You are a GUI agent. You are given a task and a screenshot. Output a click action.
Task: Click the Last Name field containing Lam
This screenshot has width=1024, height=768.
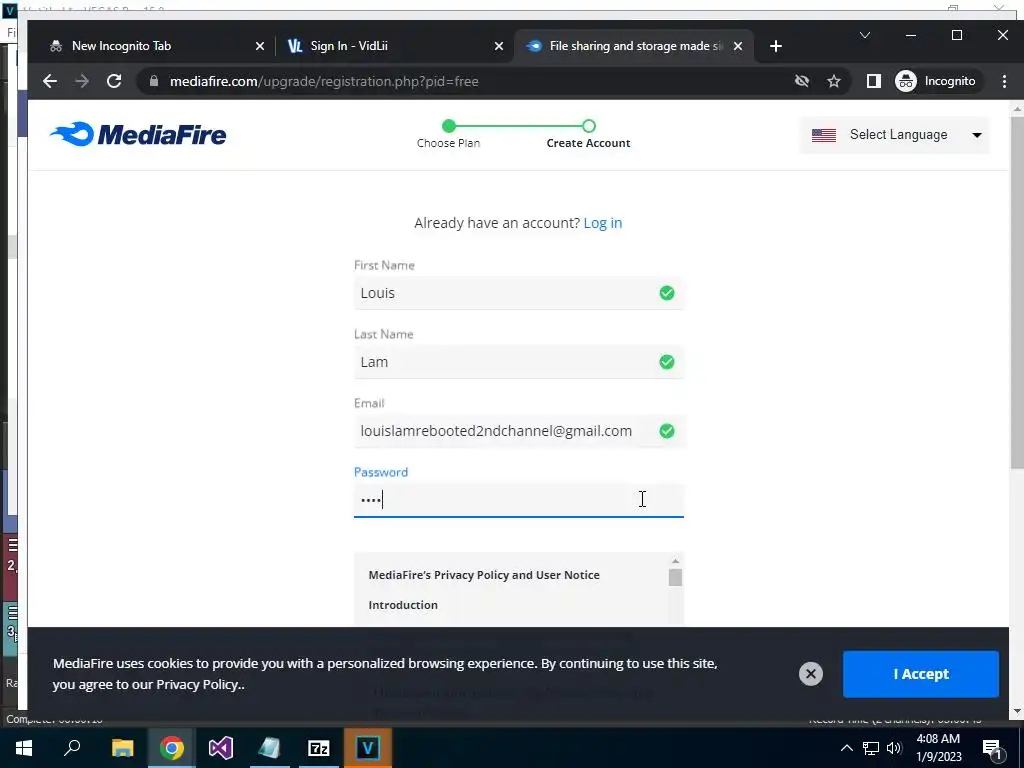[x=519, y=362]
